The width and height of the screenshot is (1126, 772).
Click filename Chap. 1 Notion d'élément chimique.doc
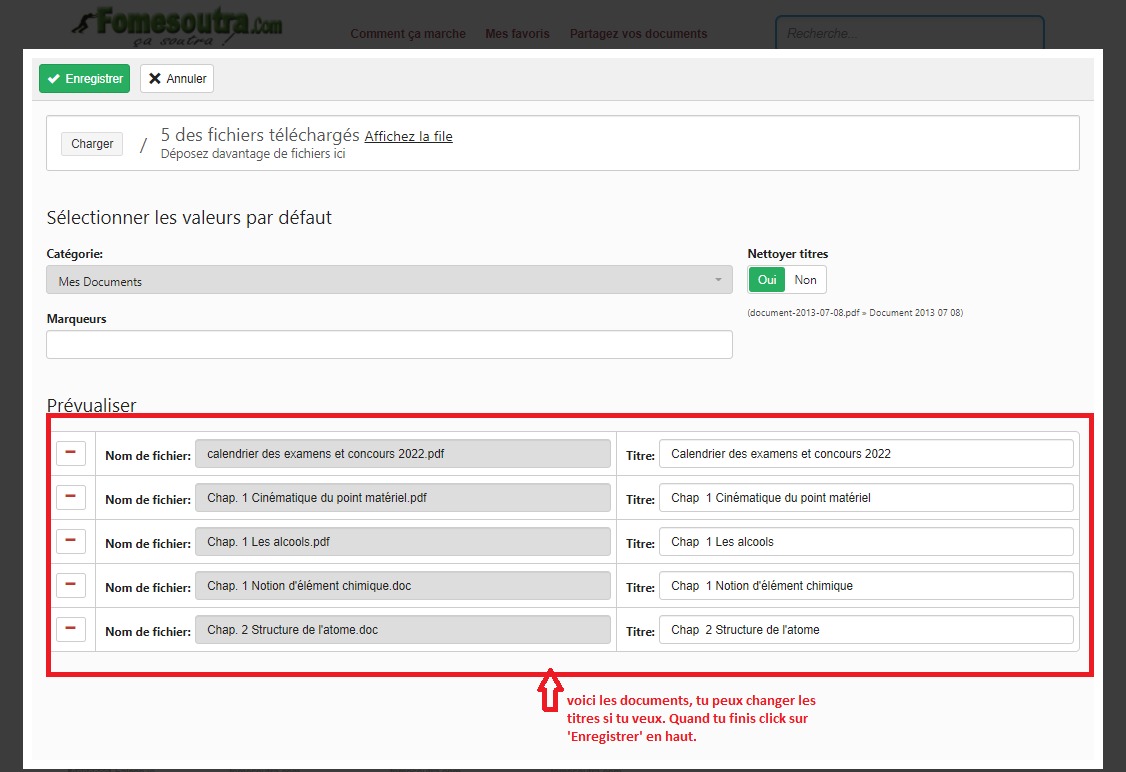coord(403,586)
